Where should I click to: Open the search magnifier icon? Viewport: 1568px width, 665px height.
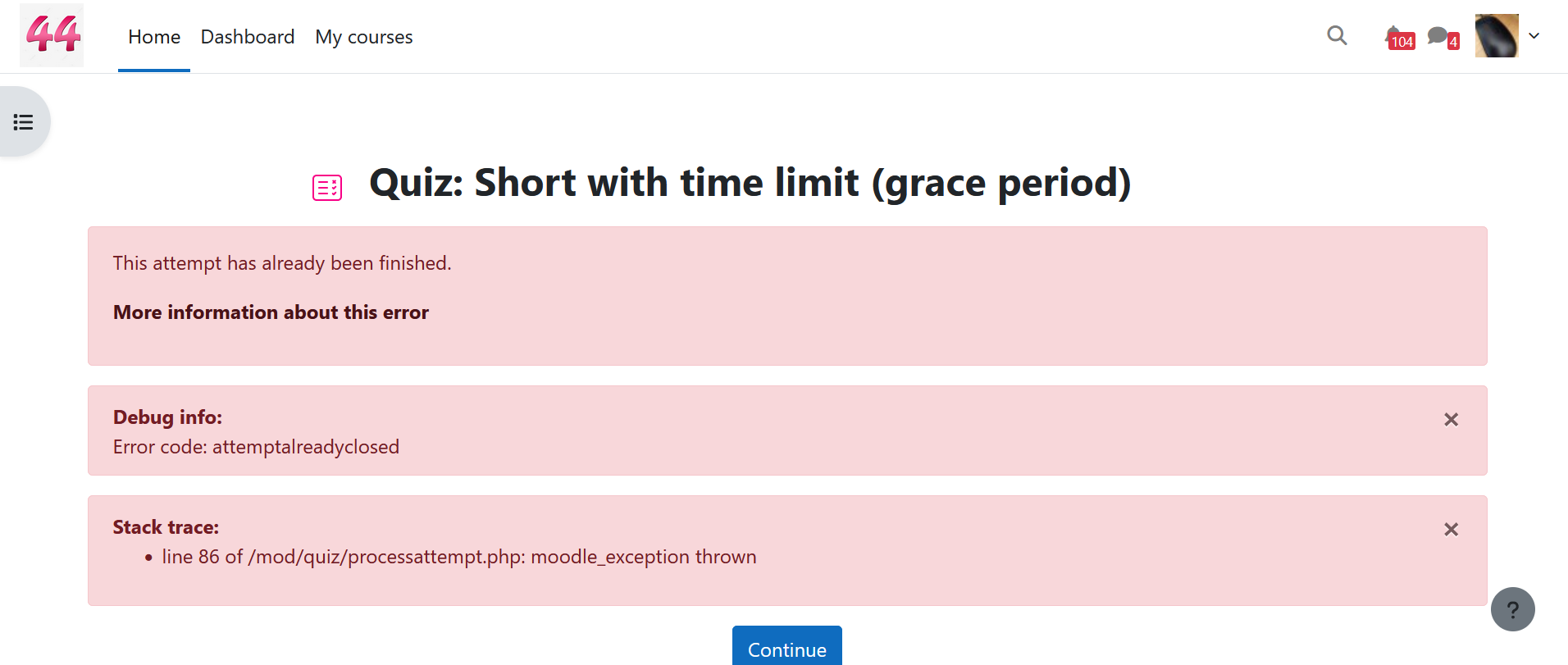click(x=1337, y=35)
